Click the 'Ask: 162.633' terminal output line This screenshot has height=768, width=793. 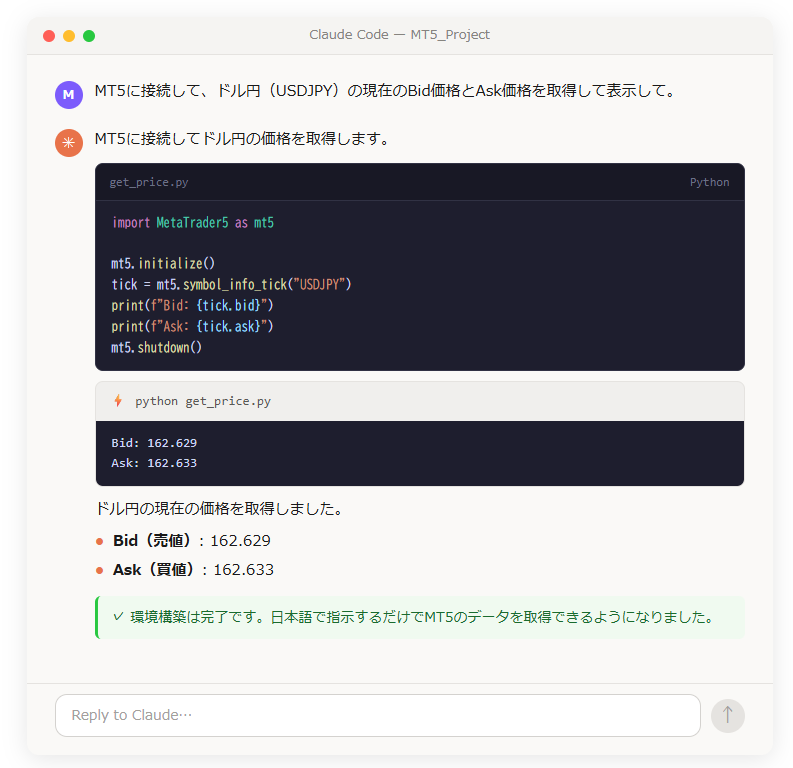pyautogui.click(x=154, y=463)
